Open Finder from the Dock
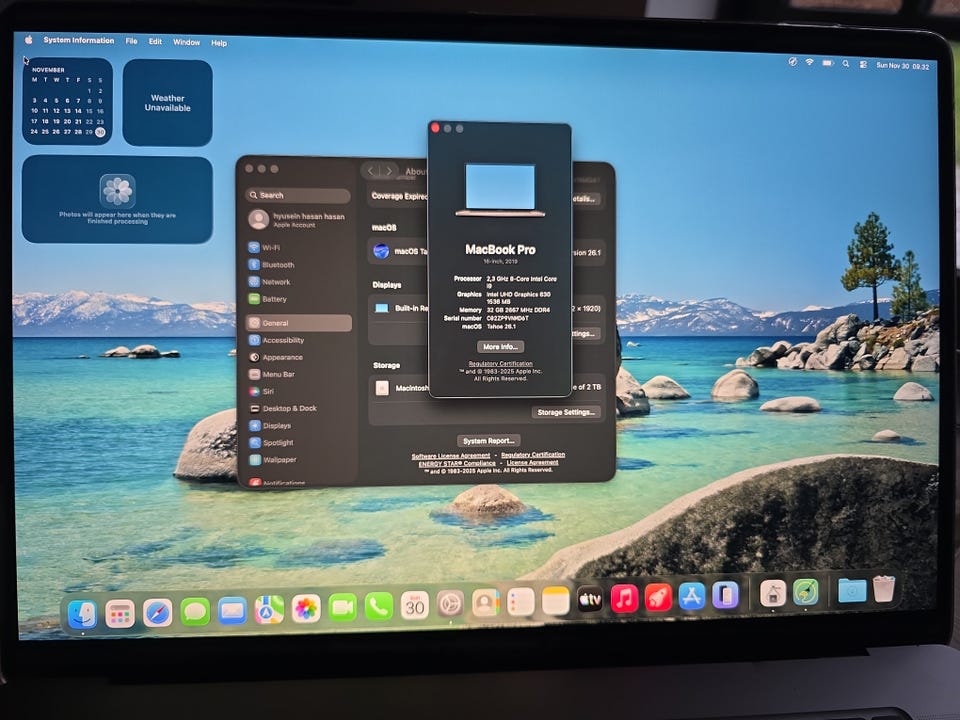960x720 pixels. point(83,614)
